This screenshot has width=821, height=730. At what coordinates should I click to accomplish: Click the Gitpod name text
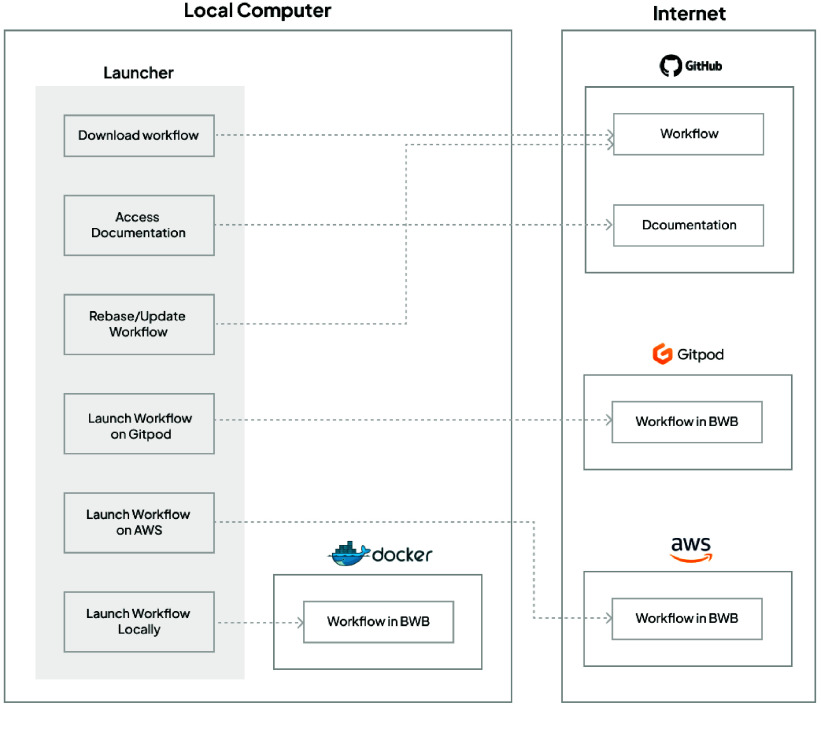[700, 355]
